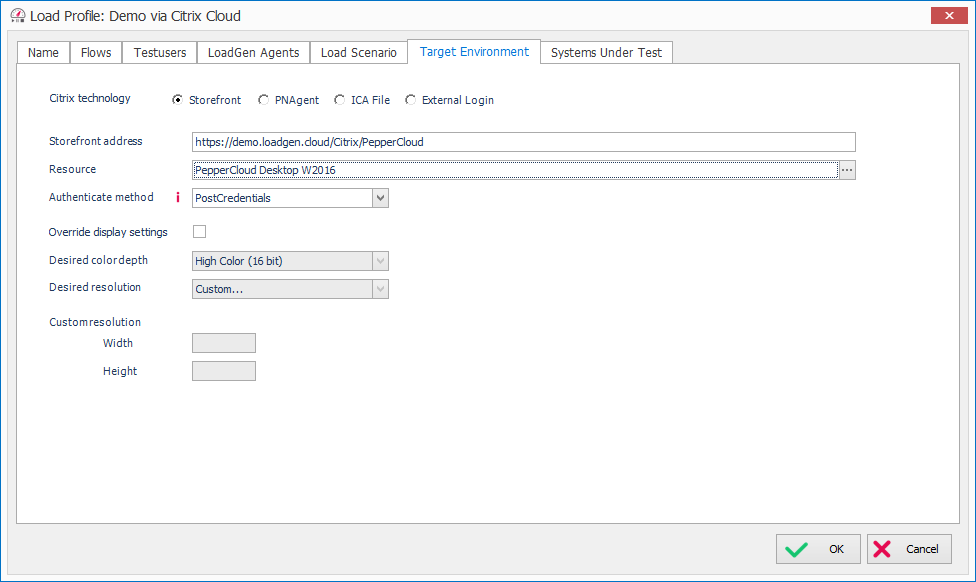Viewport: 976px width, 582px height.
Task: Click into the Storefront address field
Action: (523, 142)
